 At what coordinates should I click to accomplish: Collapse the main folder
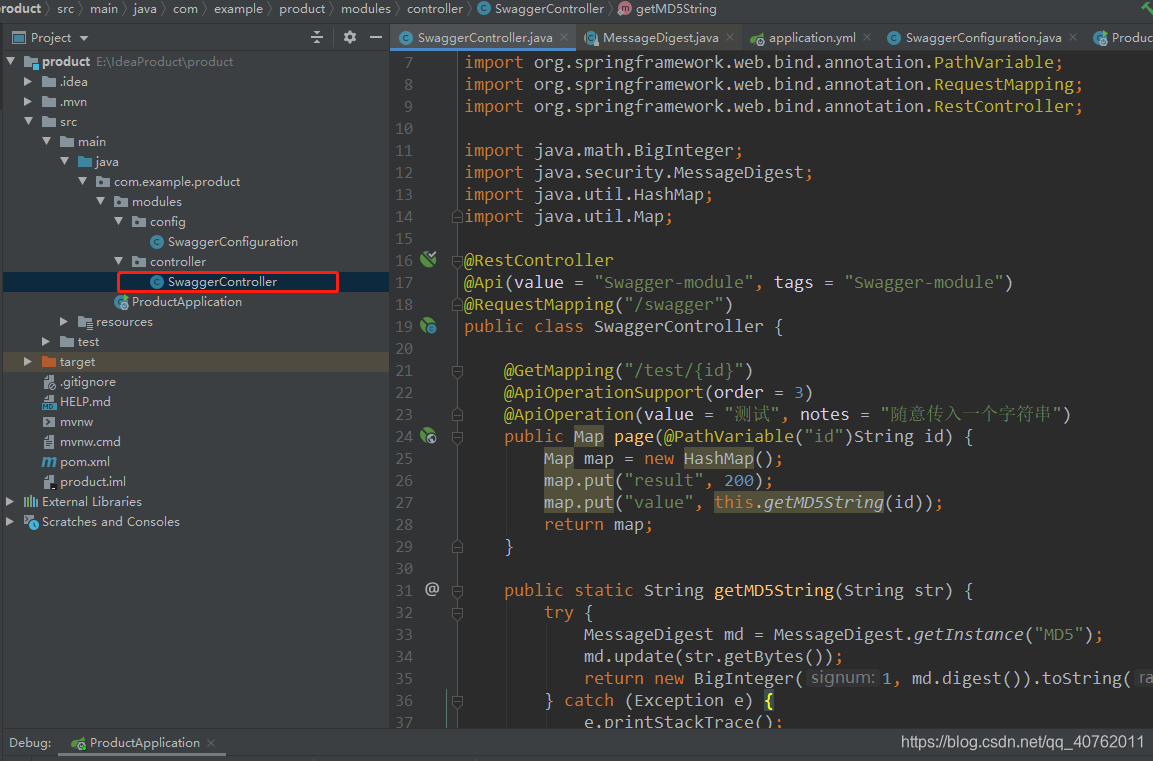pos(46,140)
